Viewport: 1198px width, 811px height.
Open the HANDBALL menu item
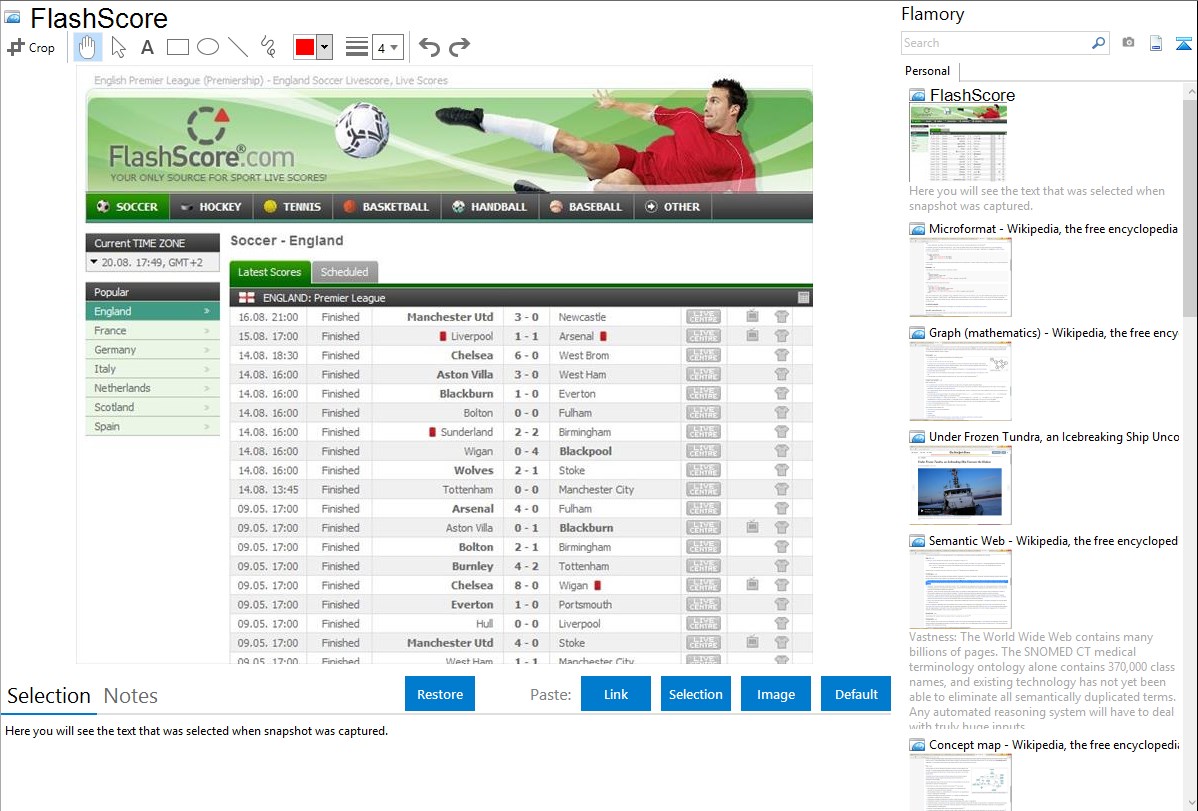[x=490, y=206]
